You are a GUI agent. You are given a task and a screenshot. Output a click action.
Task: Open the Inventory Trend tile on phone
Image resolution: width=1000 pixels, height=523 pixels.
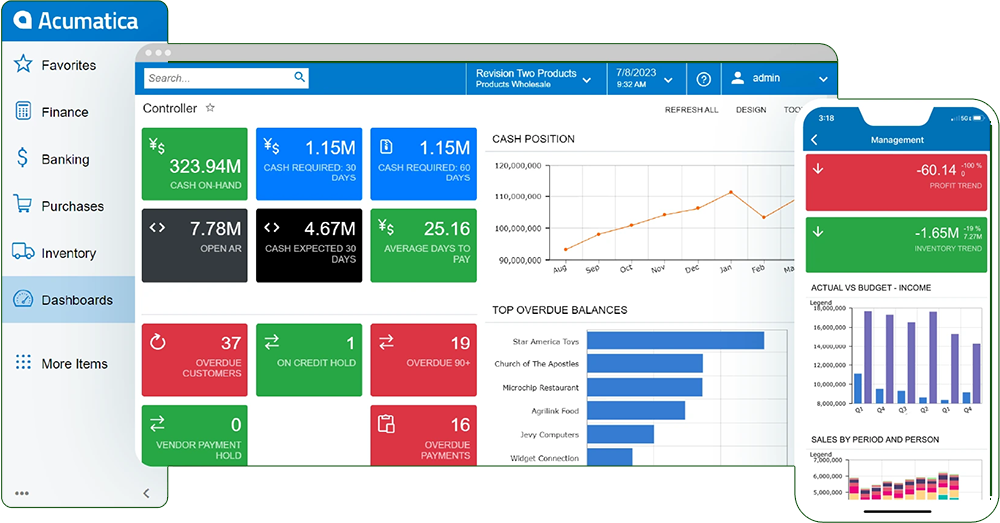pos(896,245)
